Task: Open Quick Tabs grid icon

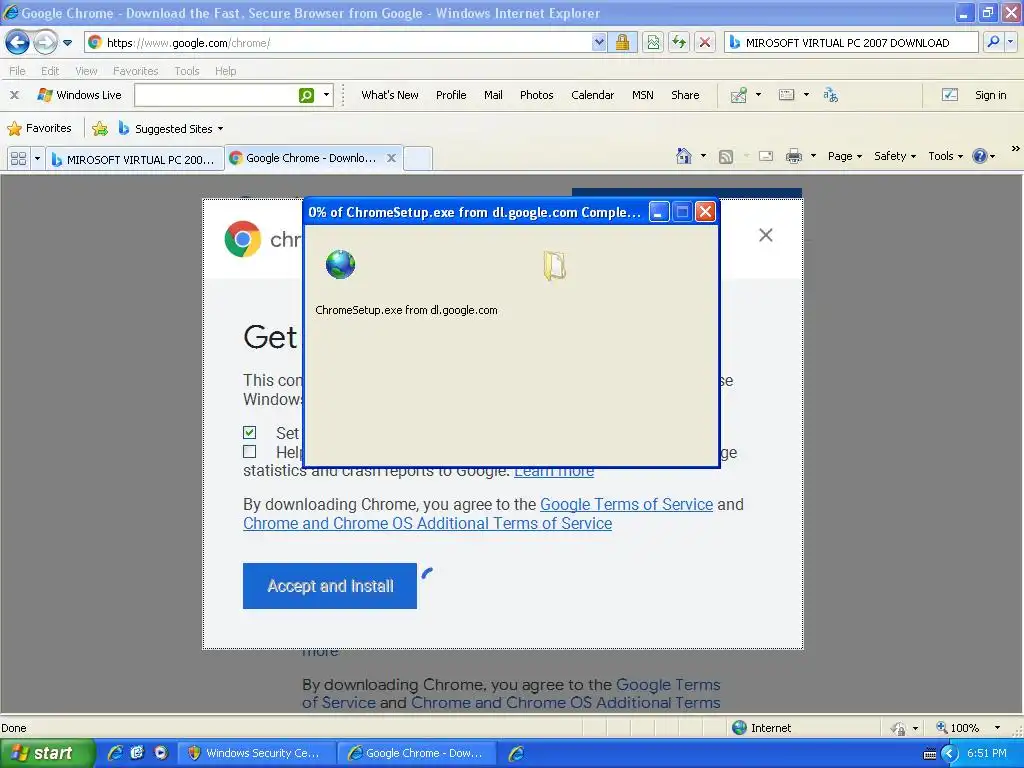Action: [18, 159]
